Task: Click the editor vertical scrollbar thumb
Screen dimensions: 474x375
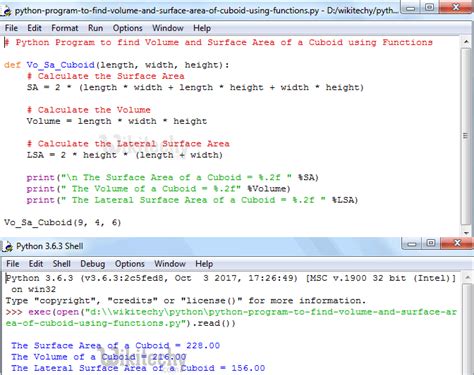Action: 466,136
